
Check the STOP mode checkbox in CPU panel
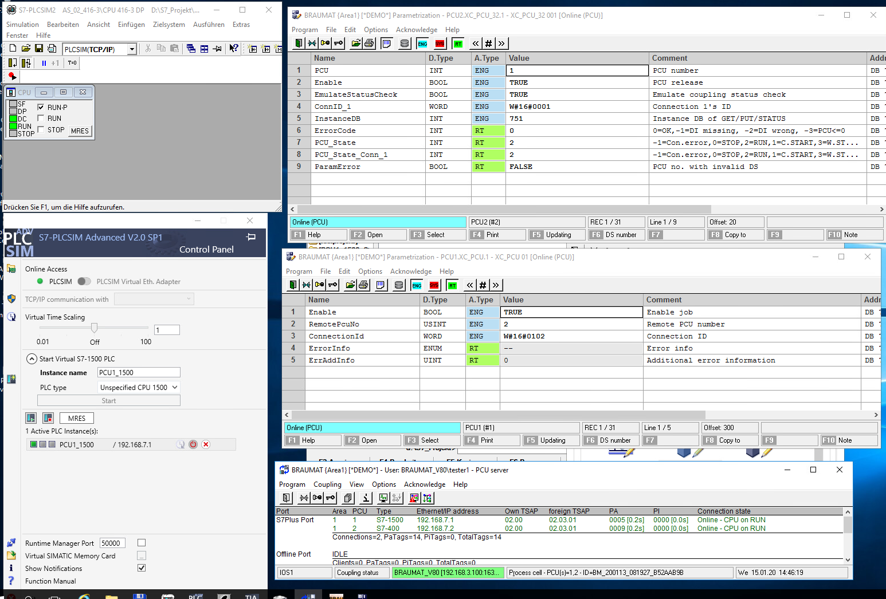click(40, 129)
